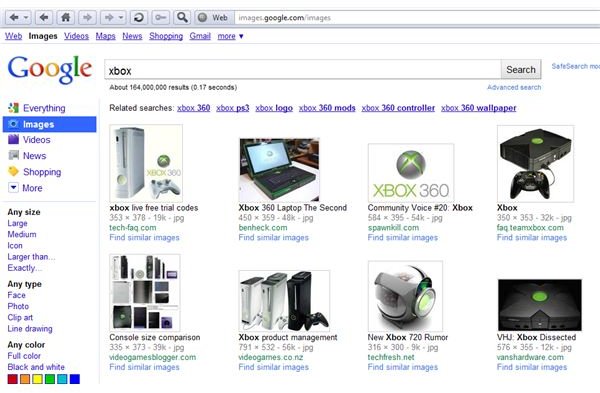The height and width of the screenshot is (393, 600).
Task: Expand the More sidebar options arrow
Action: [x=13, y=188]
